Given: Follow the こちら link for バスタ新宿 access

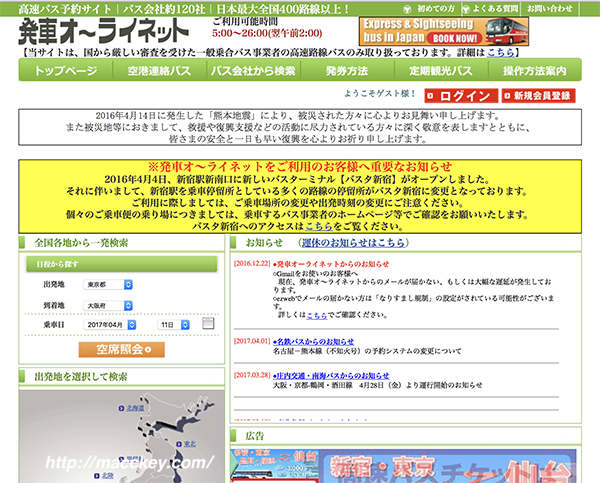Looking at the screenshot, I should [319, 226].
